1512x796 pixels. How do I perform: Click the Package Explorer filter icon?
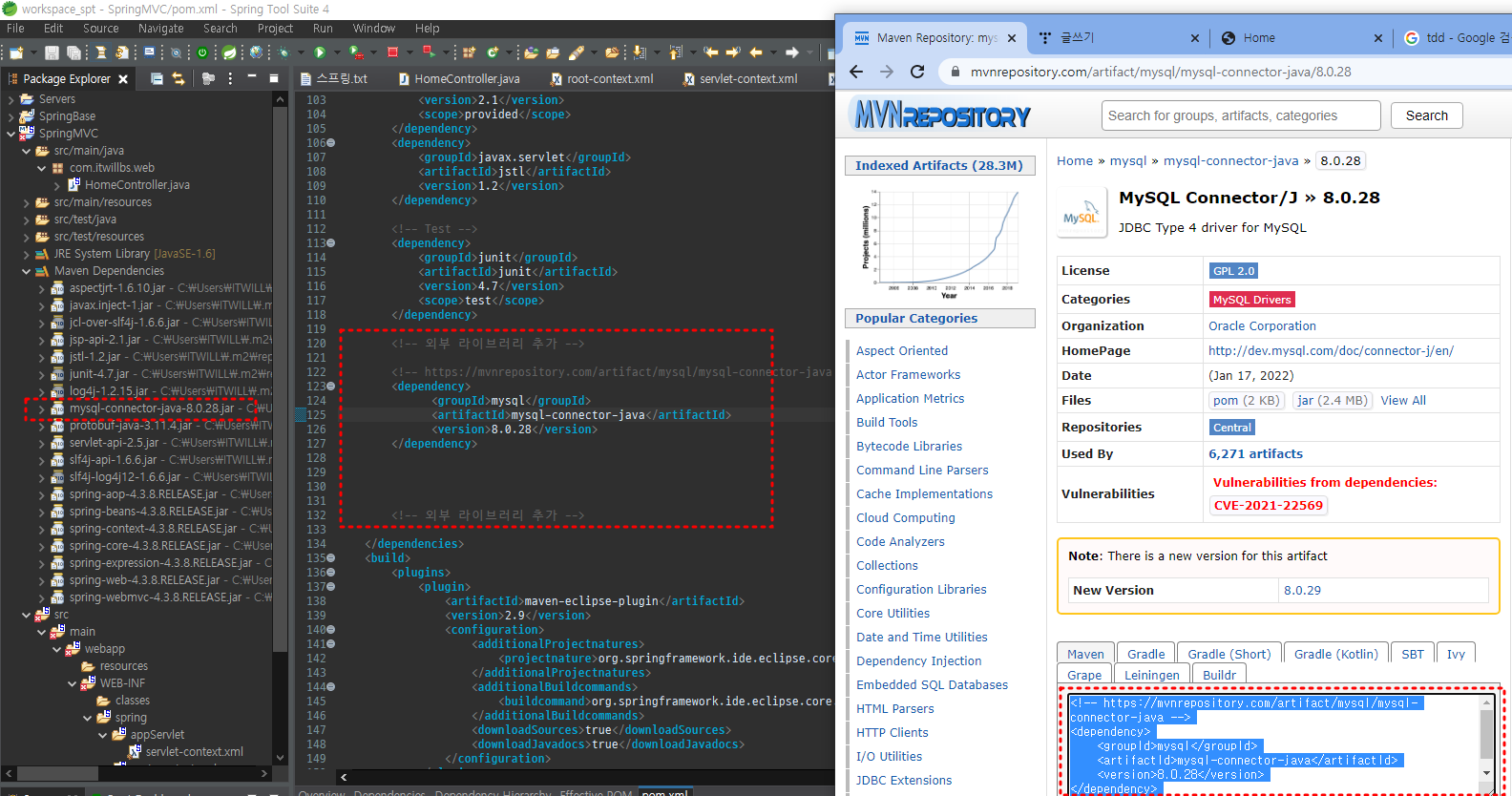(208, 78)
